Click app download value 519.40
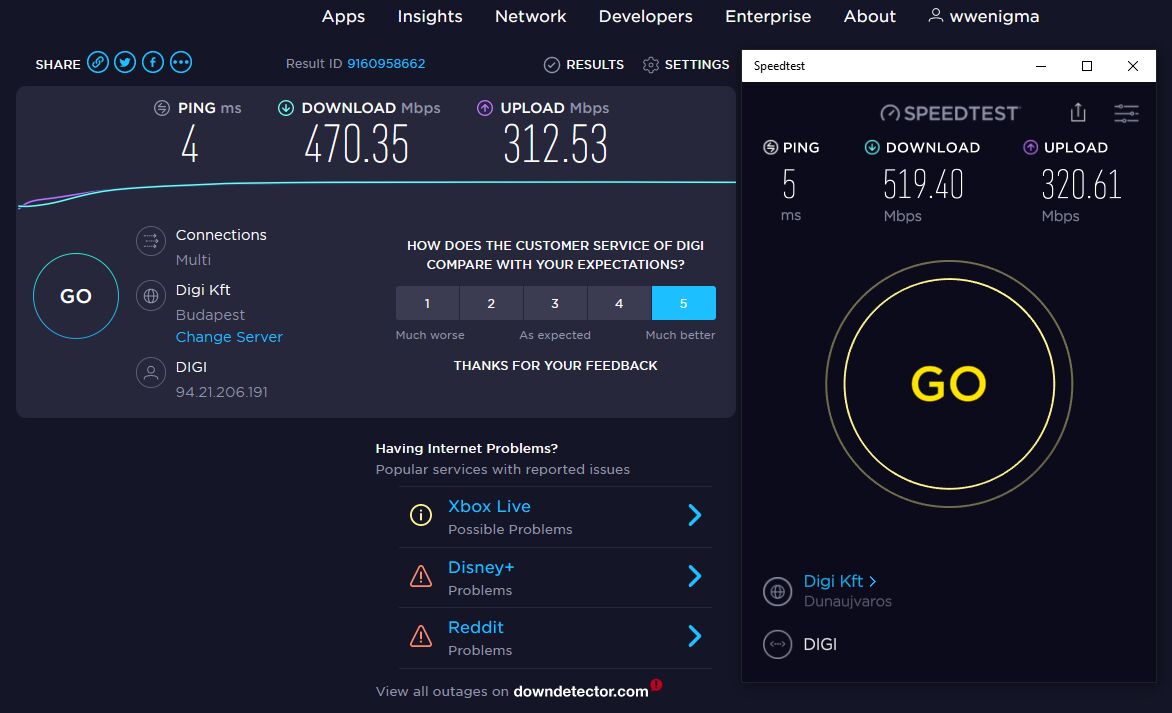1172x713 pixels. [923, 185]
